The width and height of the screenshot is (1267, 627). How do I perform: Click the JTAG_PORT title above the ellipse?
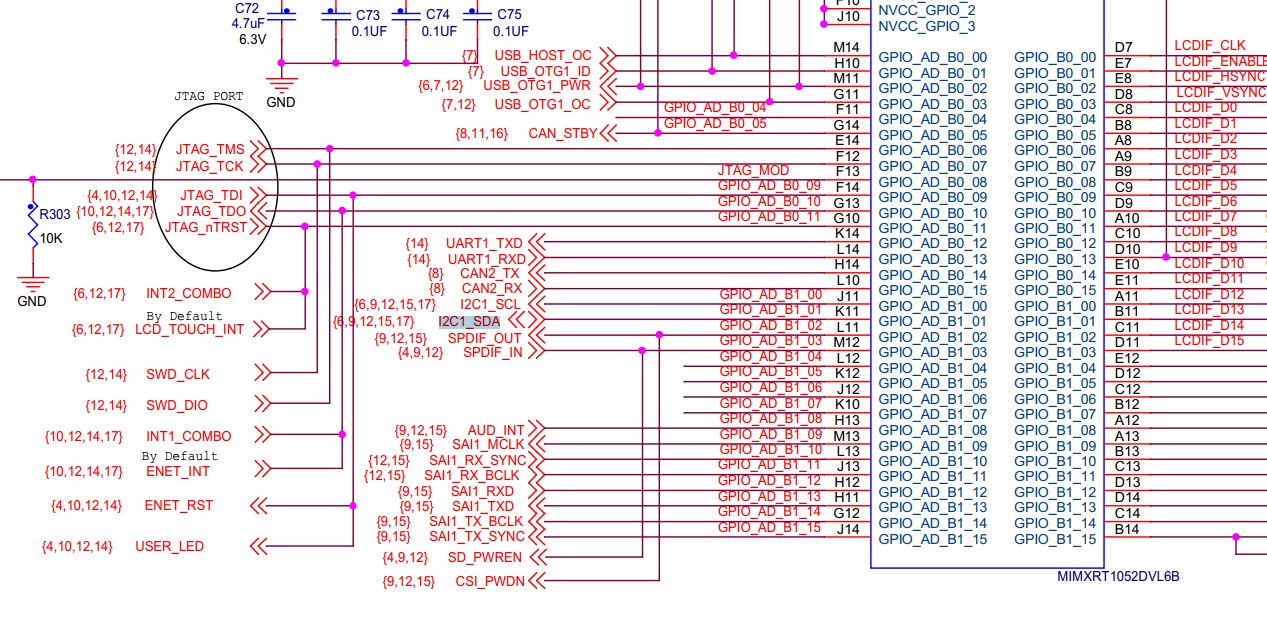pos(208,97)
